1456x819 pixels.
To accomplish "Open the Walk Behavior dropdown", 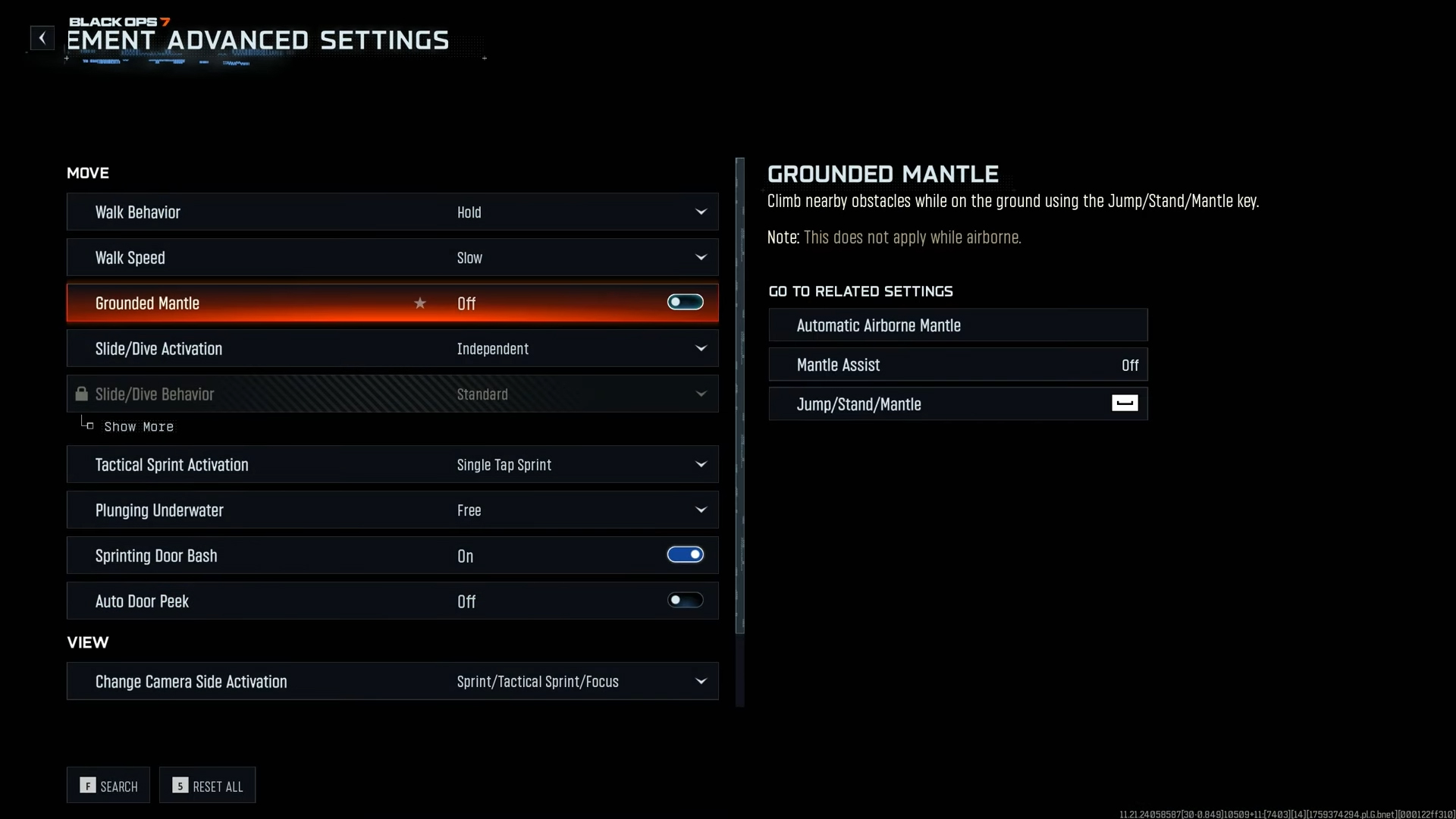I will coord(701,212).
